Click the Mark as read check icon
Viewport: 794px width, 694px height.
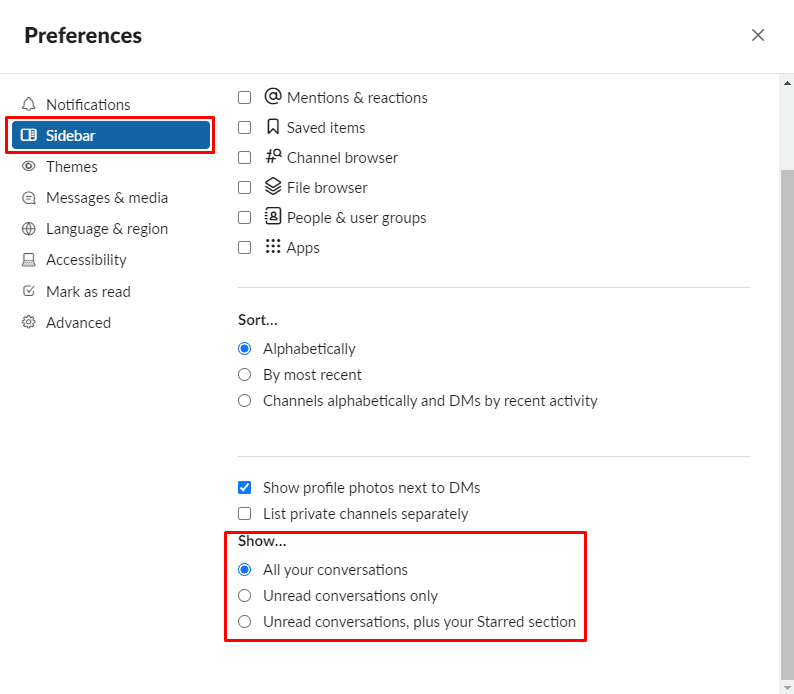pyautogui.click(x=29, y=291)
